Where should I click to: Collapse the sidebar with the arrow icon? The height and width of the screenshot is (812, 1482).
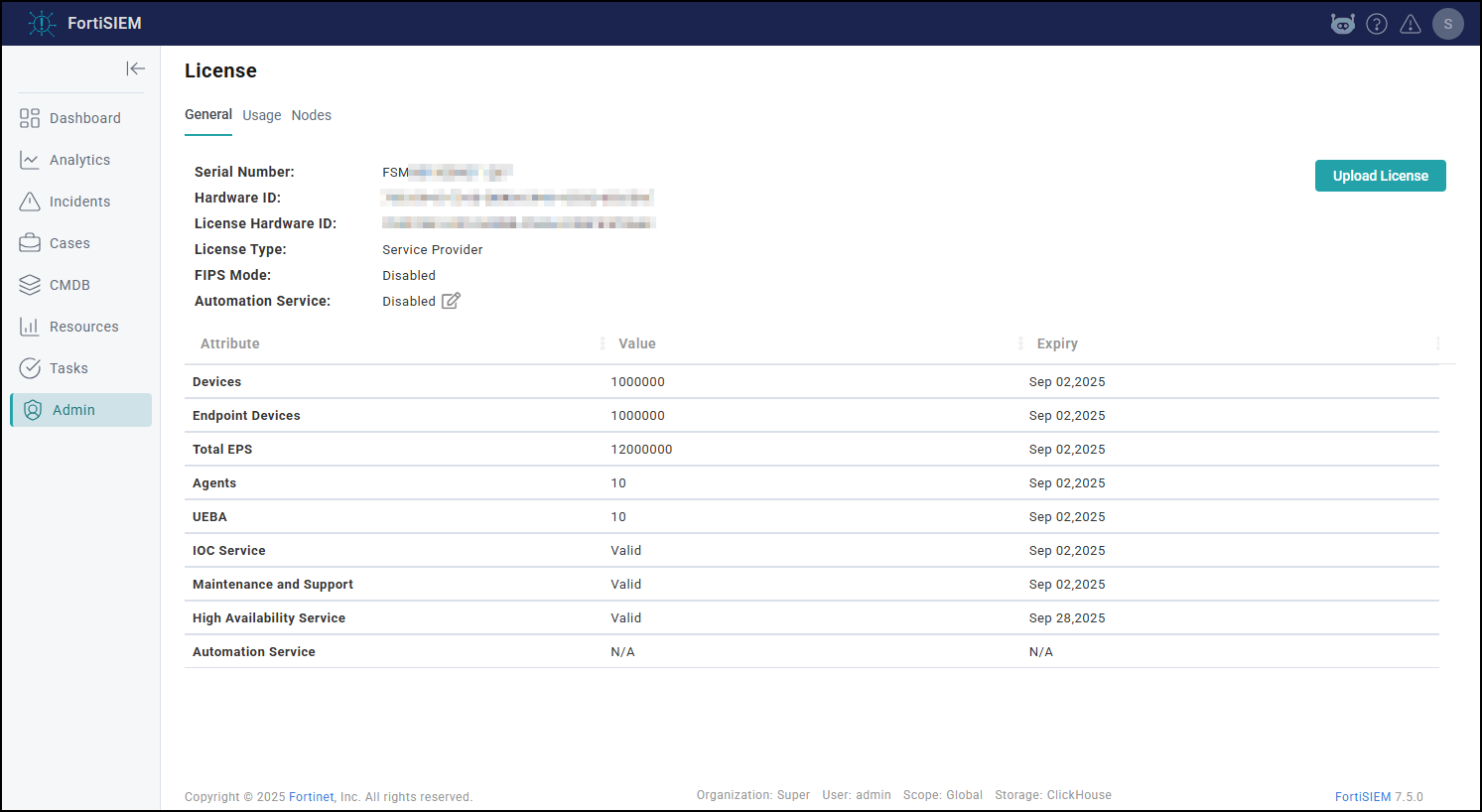pyautogui.click(x=136, y=68)
